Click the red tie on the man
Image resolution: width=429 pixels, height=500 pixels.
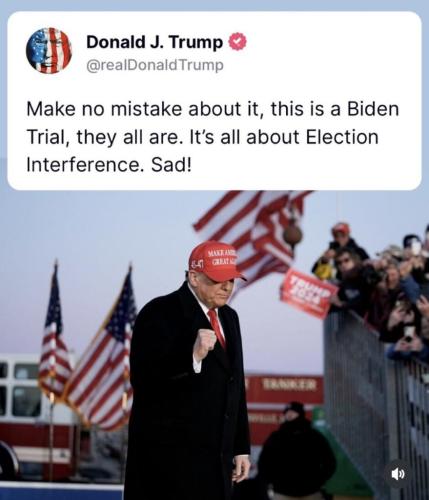click(217, 328)
